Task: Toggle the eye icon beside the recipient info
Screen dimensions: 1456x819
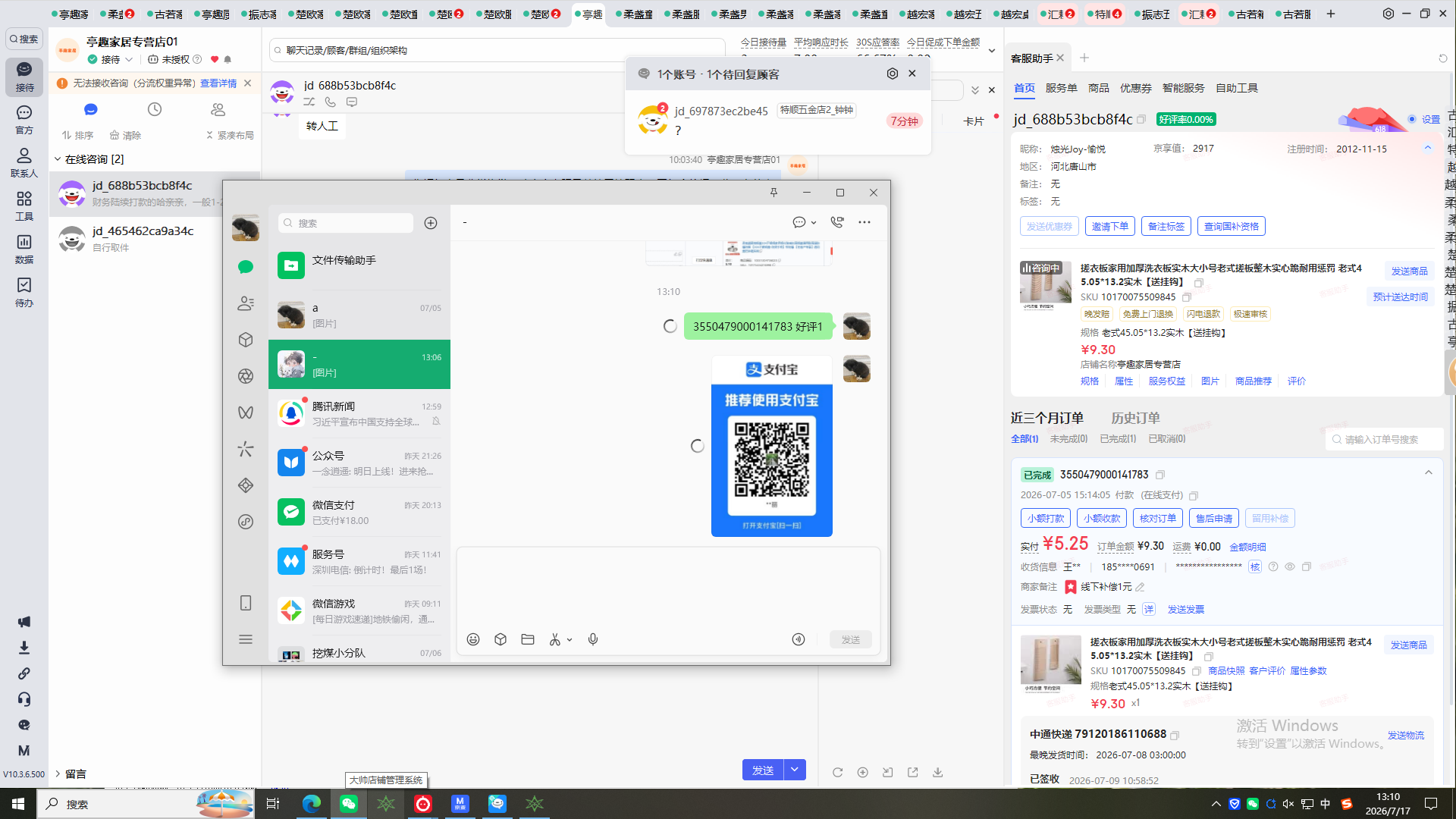Action: tap(1290, 567)
